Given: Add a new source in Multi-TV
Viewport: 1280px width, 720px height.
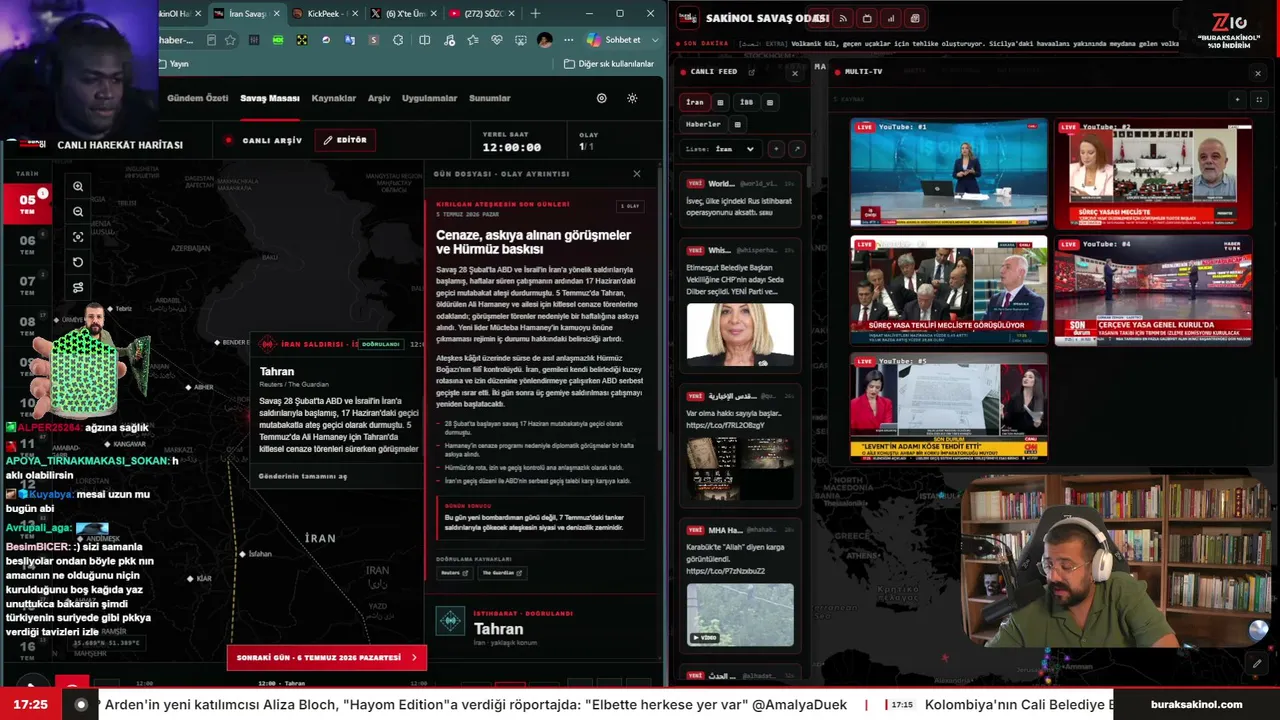Looking at the screenshot, I should (1237, 99).
